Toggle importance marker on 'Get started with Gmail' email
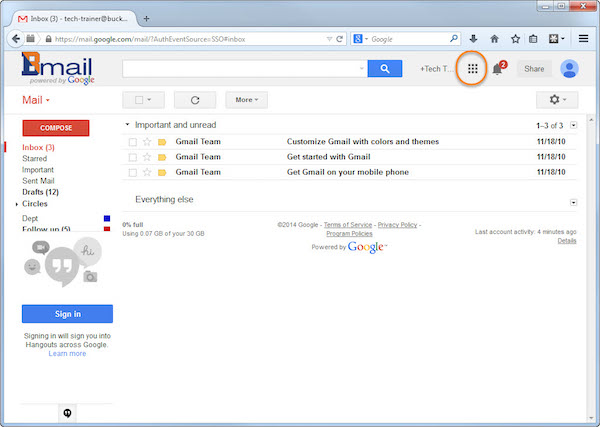Viewport: 600px width, 427px height. (162, 157)
